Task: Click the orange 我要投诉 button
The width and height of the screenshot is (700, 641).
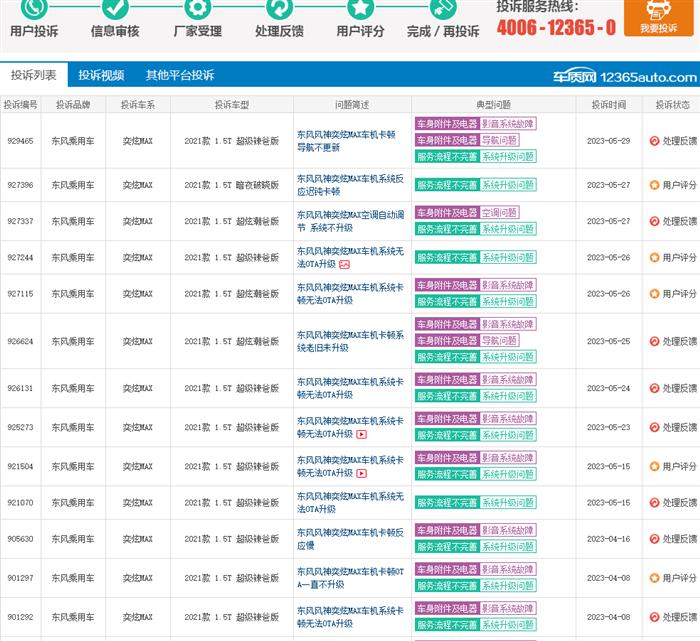Action: [658, 17]
